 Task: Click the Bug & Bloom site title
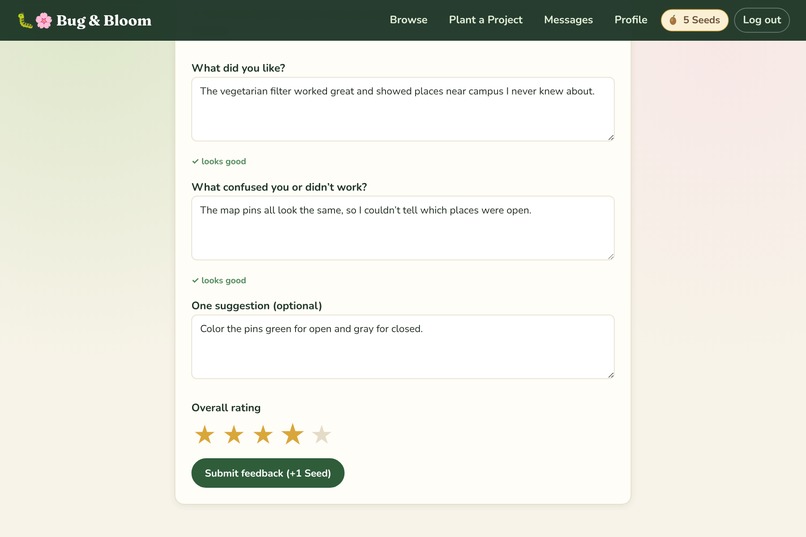click(104, 21)
